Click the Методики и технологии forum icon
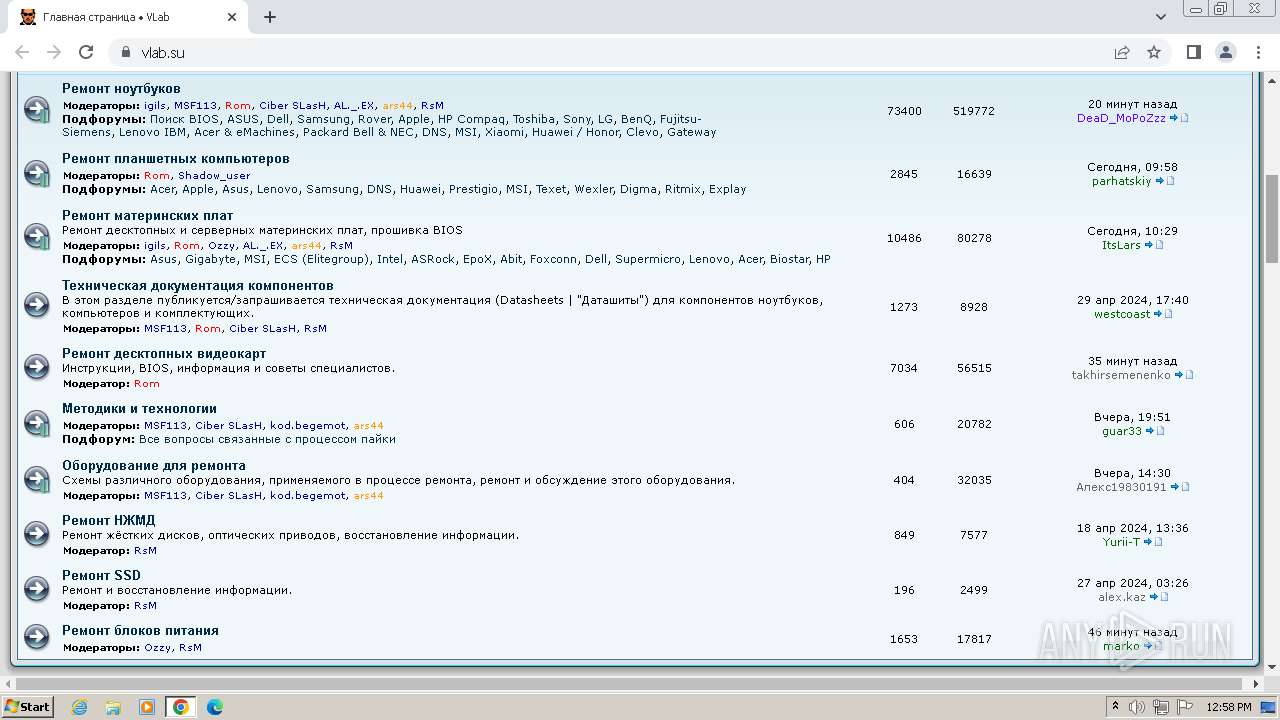1280x720 pixels. point(37,424)
